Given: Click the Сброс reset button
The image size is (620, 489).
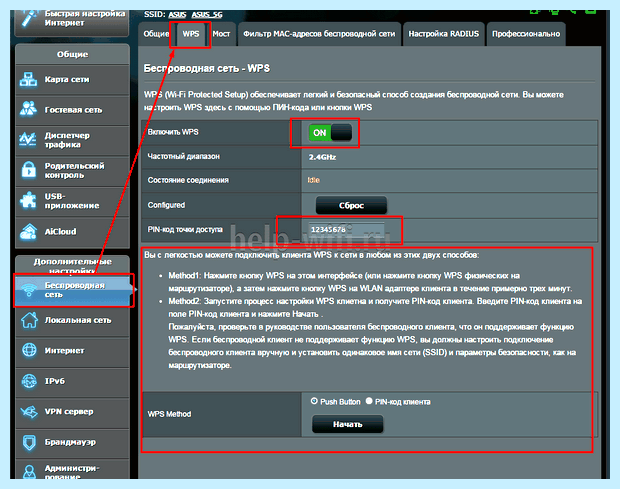Looking at the screenshot, I should pyautogui.click(x=351, y=205).
